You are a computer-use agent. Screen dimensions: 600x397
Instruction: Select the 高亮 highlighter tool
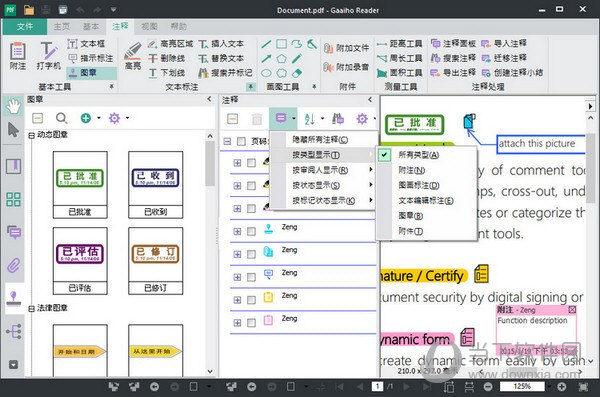tap(133, 56)
